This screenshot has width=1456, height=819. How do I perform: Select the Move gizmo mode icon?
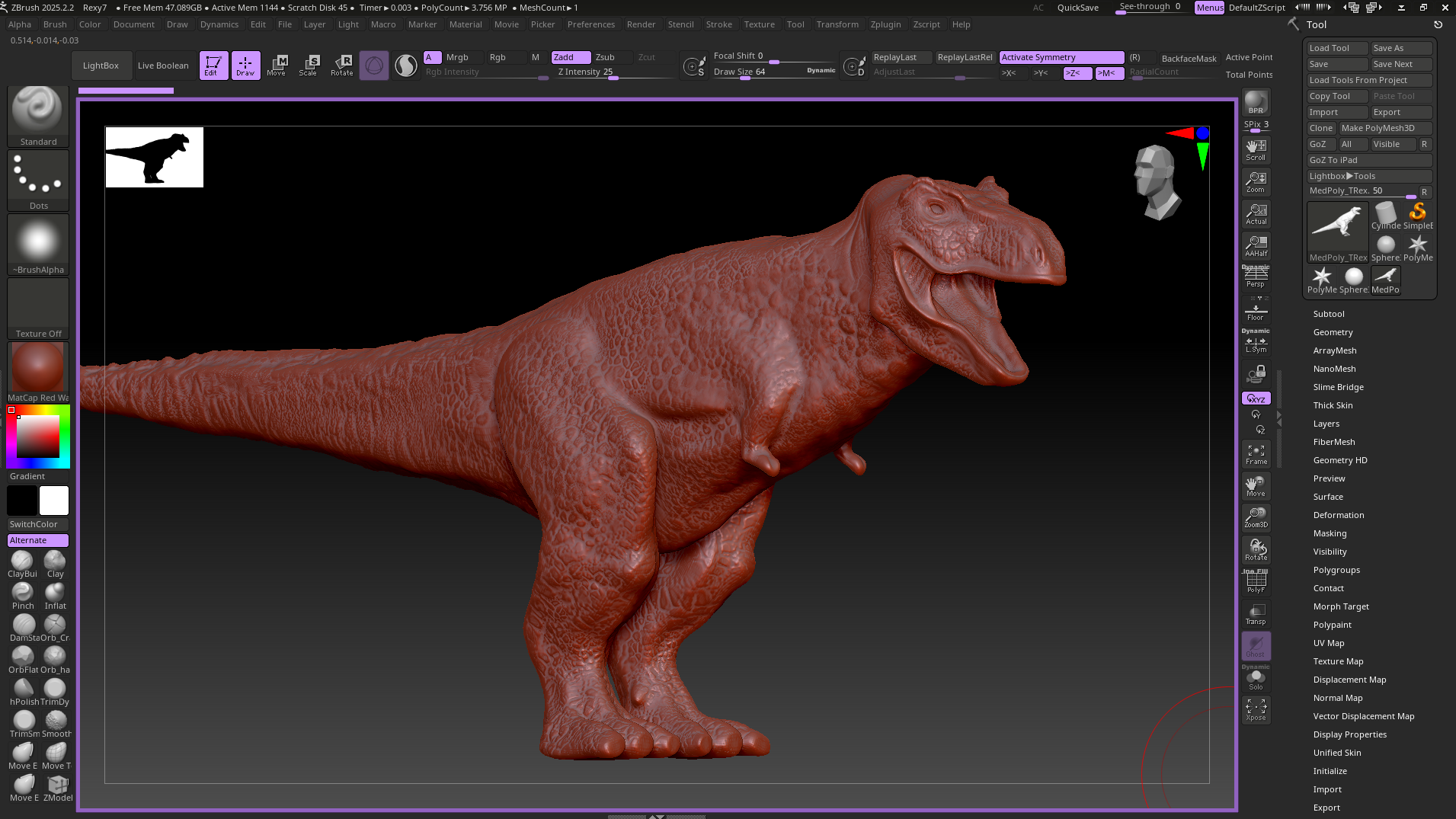(x=277, y=66)
